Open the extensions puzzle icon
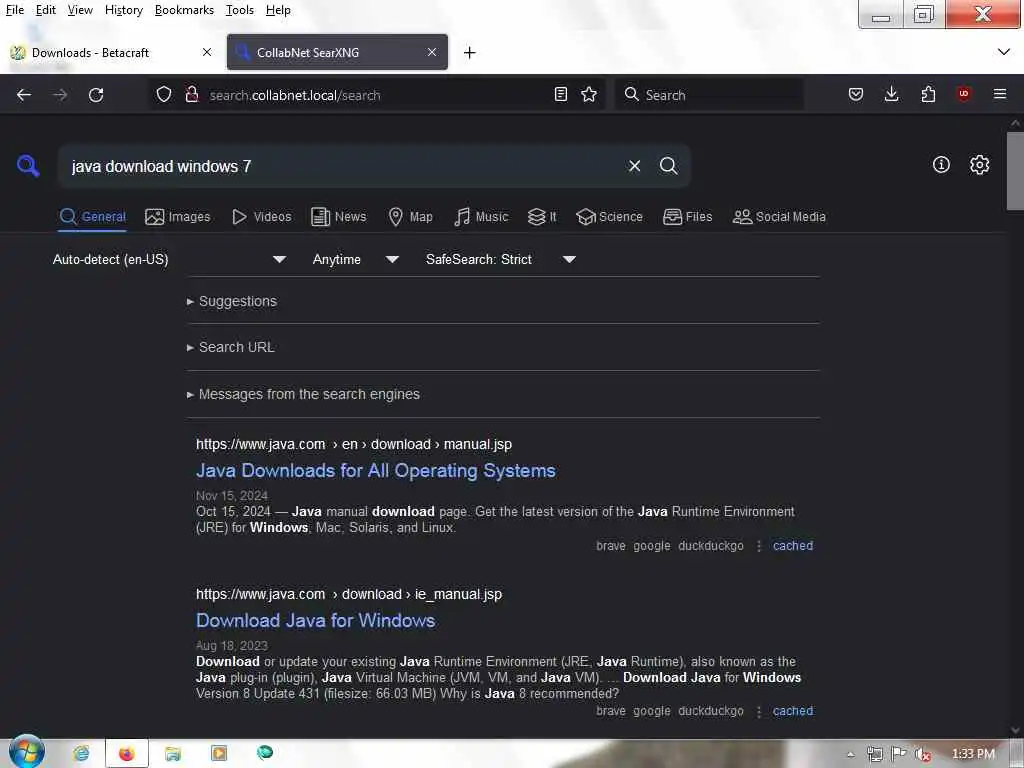The height and width of the screenshot is (768, 1024). pyautogui.click(x=928, y=95)
